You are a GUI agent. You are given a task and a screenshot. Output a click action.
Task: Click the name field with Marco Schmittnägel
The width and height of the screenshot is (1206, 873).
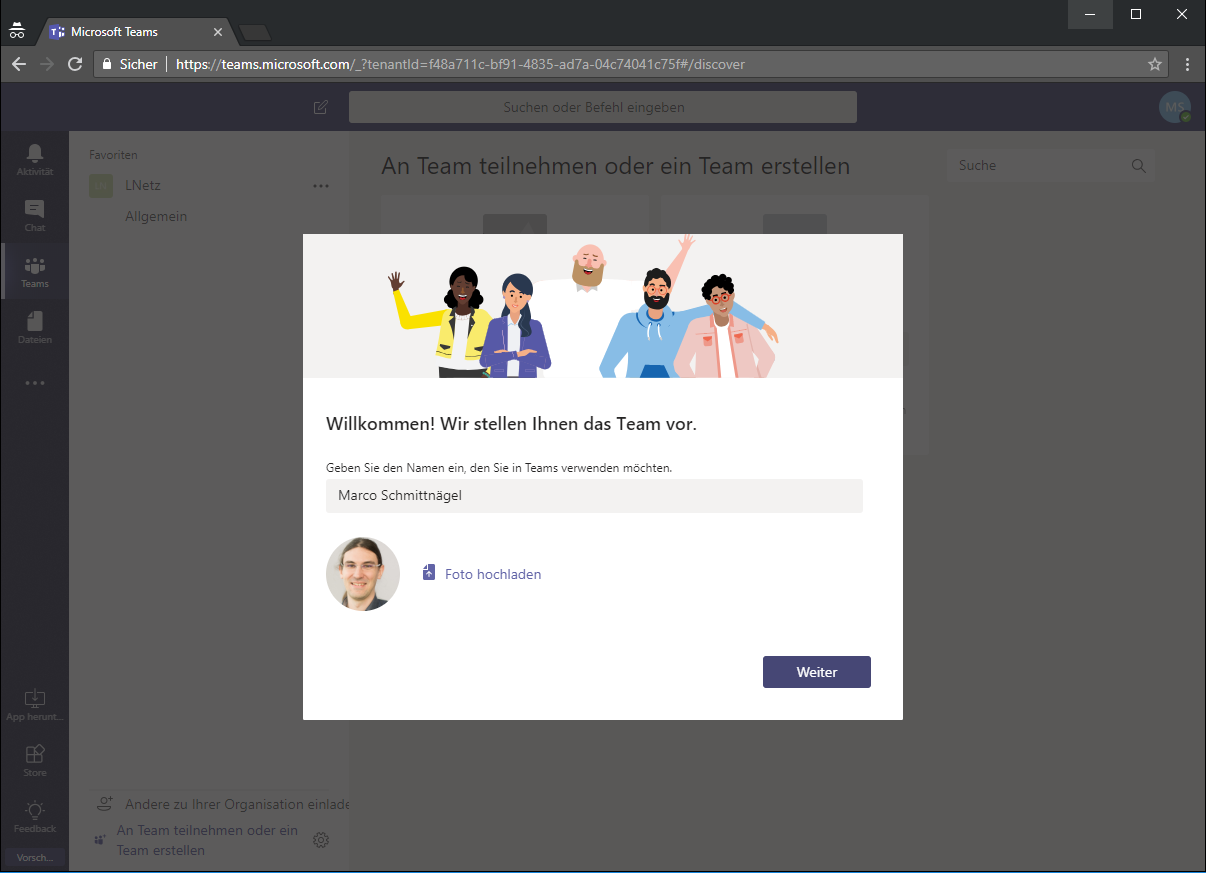594,496
